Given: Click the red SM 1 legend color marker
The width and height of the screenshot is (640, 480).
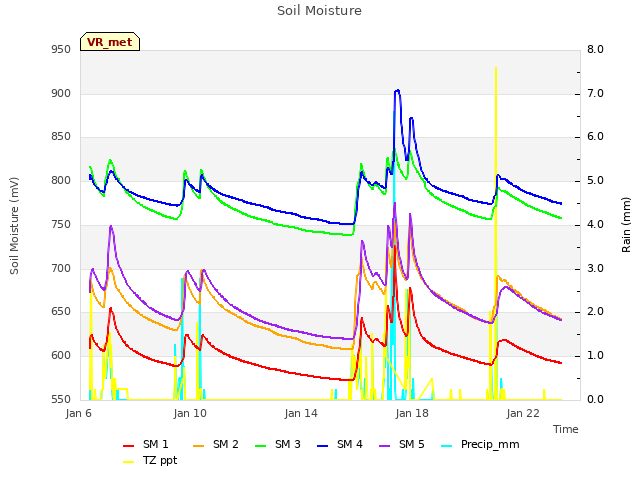Looking at the screenshot, I should click(x=129, y=446).
